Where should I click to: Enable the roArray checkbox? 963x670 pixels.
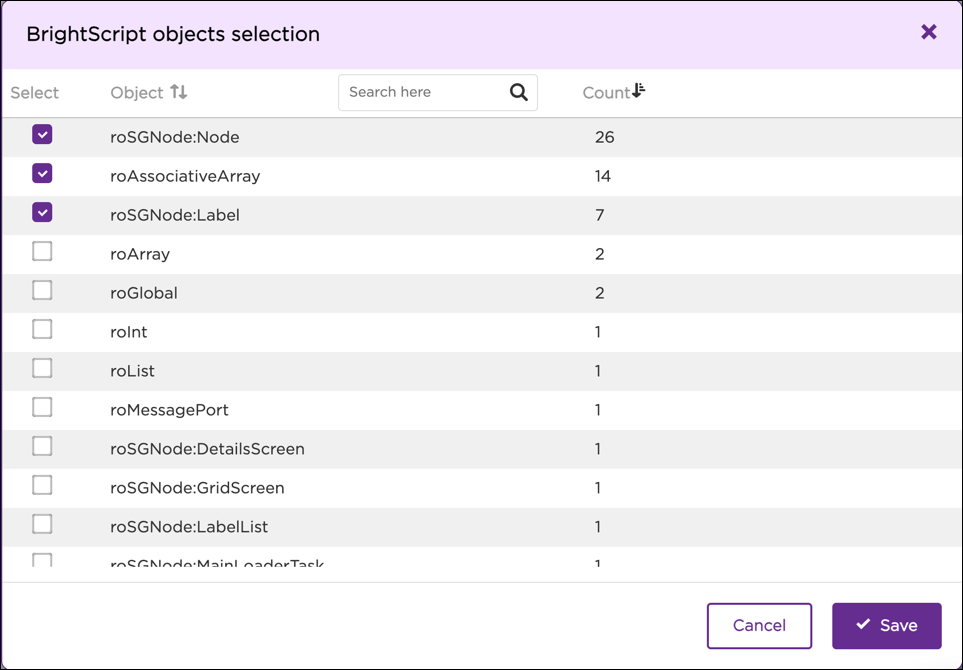[41, 251]
